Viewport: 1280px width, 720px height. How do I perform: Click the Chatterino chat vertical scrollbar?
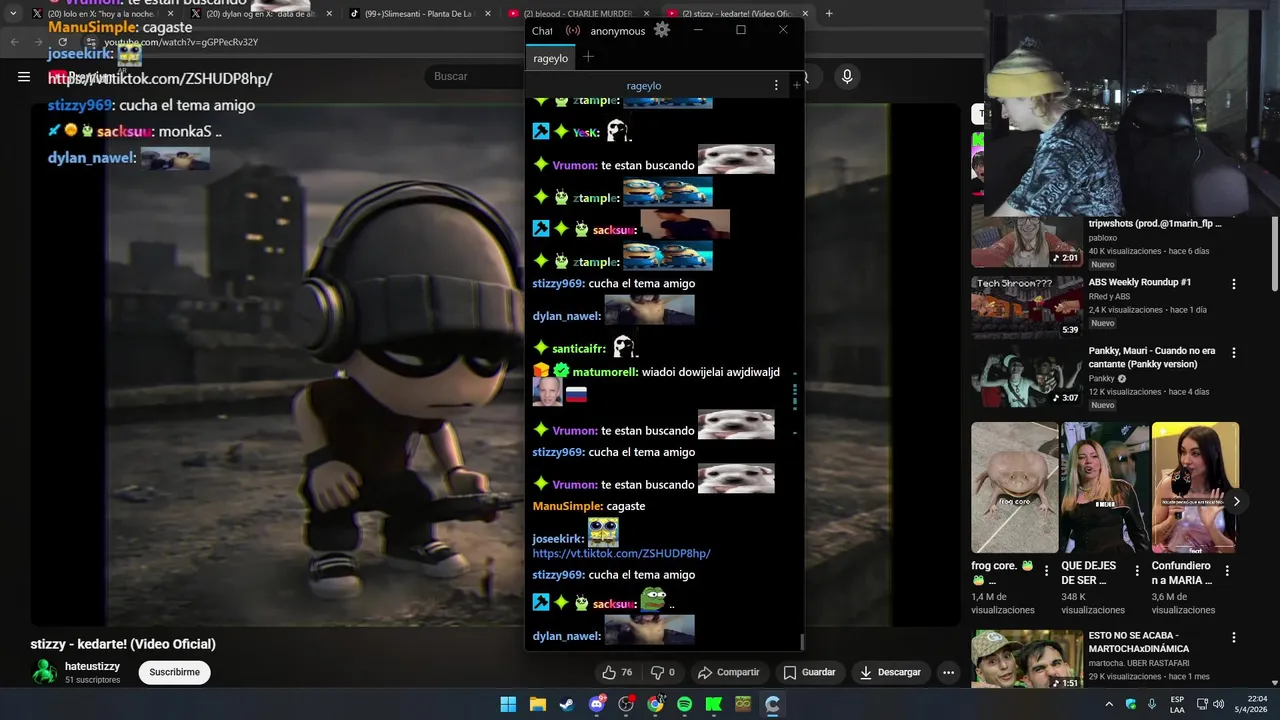coord(801,641)
